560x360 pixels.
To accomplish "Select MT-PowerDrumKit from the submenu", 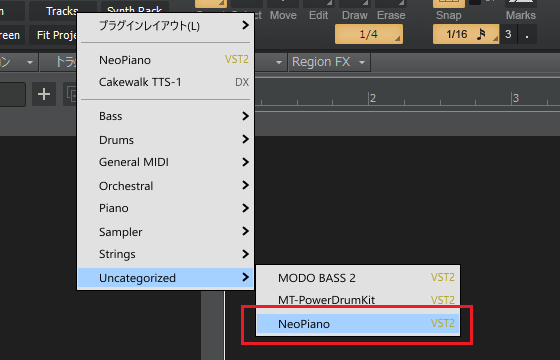I will pos(358,300).
